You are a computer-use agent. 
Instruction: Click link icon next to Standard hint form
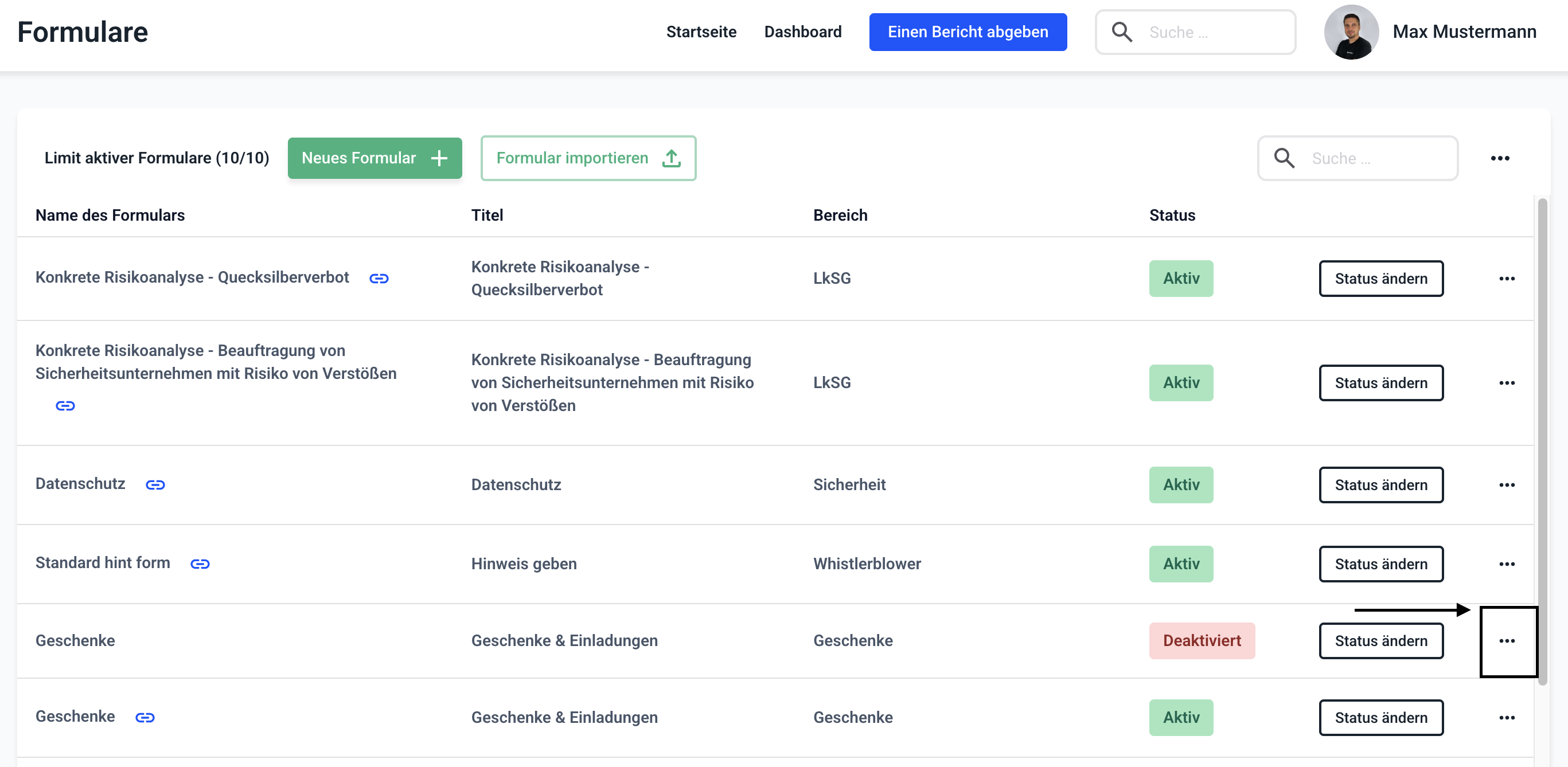click(x=200, y=564)
